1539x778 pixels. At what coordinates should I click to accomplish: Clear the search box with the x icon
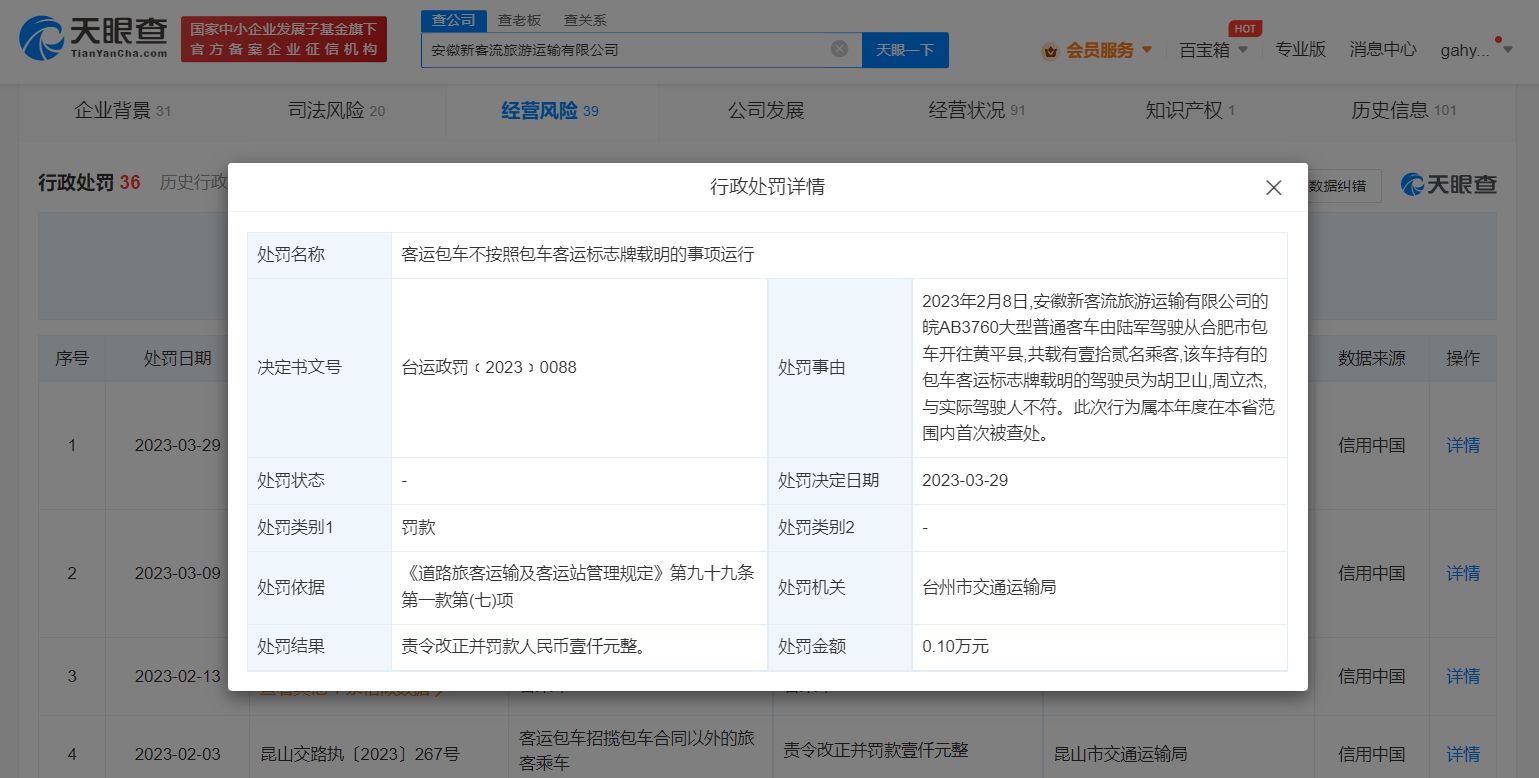click(838, 49)
